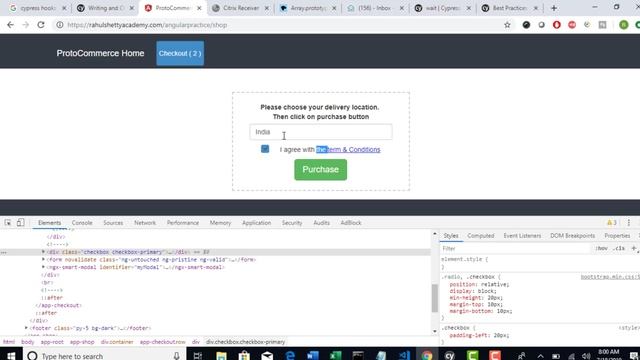Viewport: 640px width, 360px height.
Task: Click the DevTools warnings count indicator
Action: pyautogui.click(x=612, y=223)
